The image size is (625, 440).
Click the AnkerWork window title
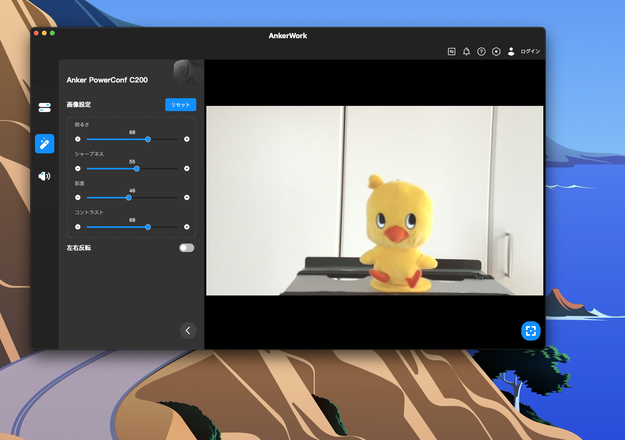[288, 36]
